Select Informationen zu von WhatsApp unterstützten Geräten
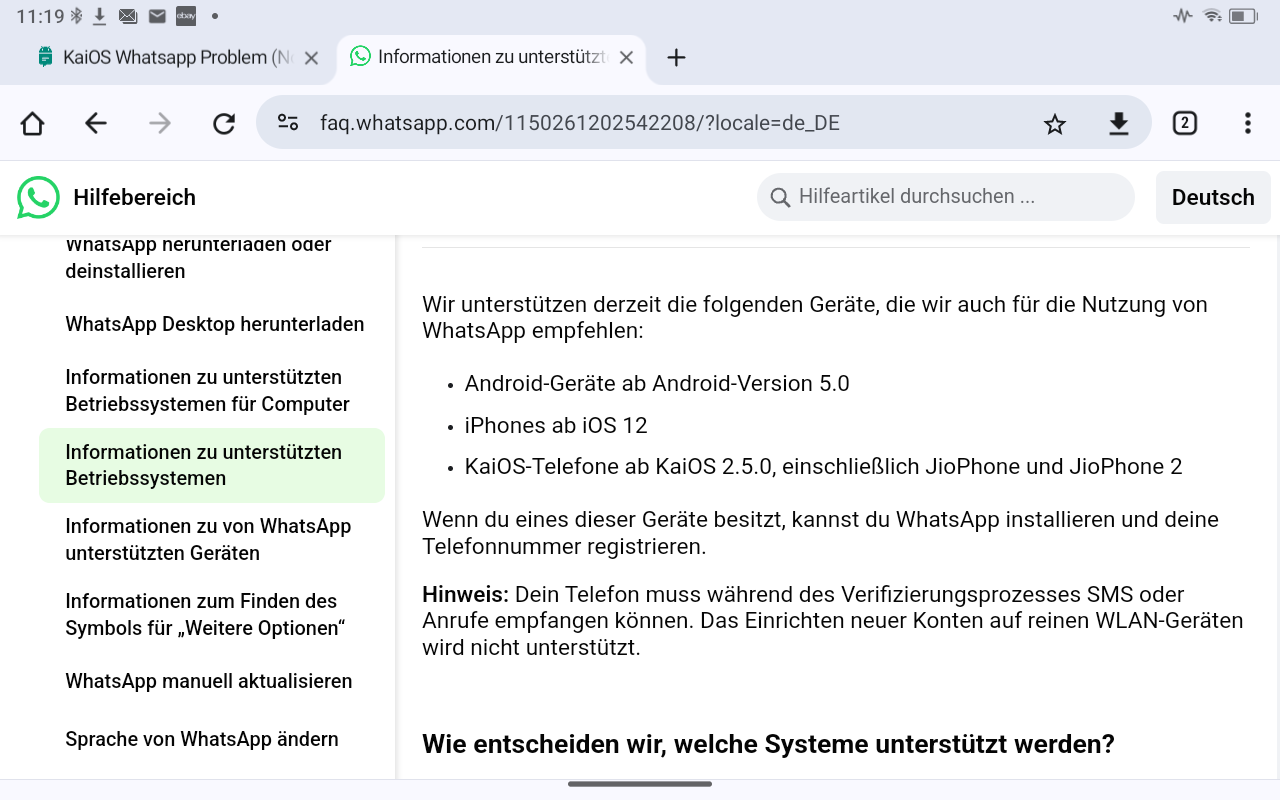The width and height of the screenshot is (1280, 800). coord(208,539)
